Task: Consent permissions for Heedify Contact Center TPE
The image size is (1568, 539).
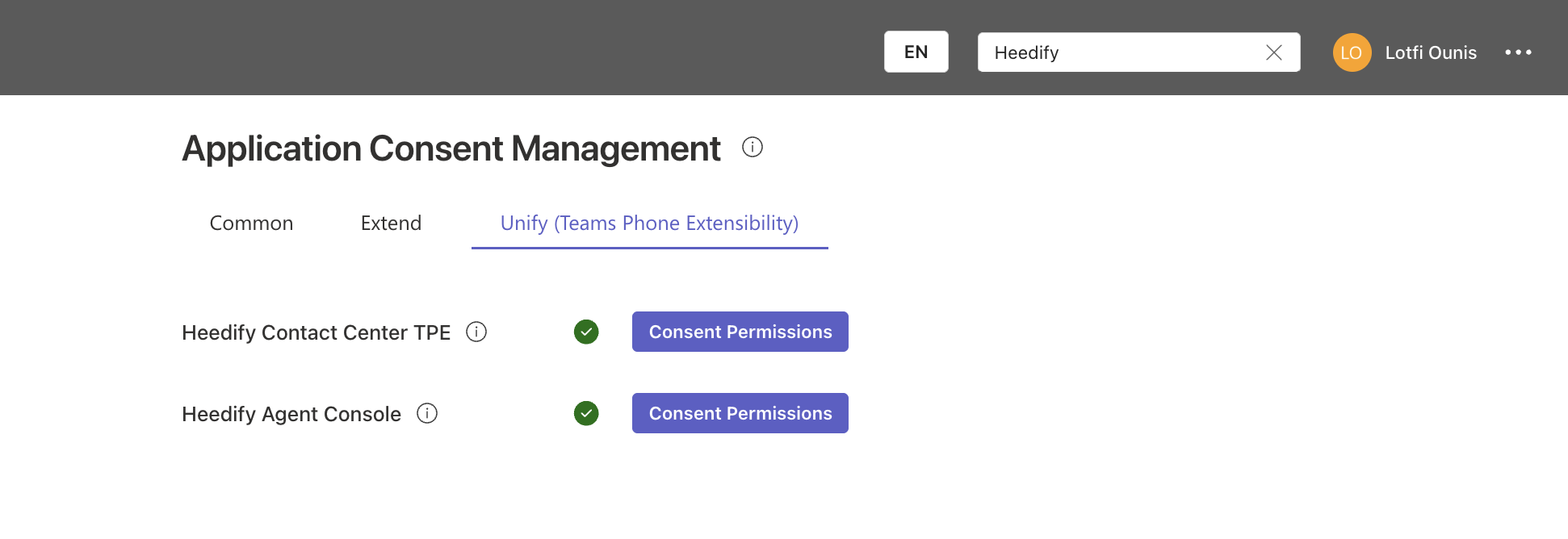Action: pyautogui.click(x=740, y=332)
